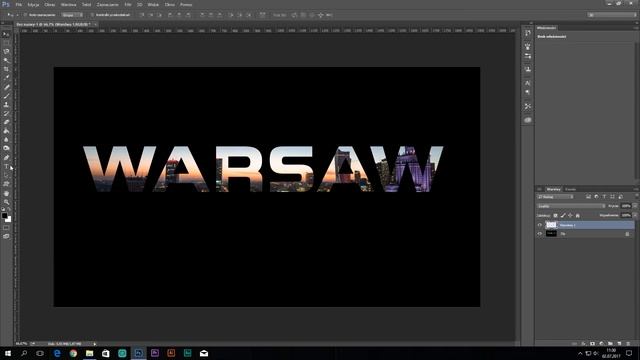Select the Zoom tool
This screenshot has height=360, width=640.
coord(6,202)
